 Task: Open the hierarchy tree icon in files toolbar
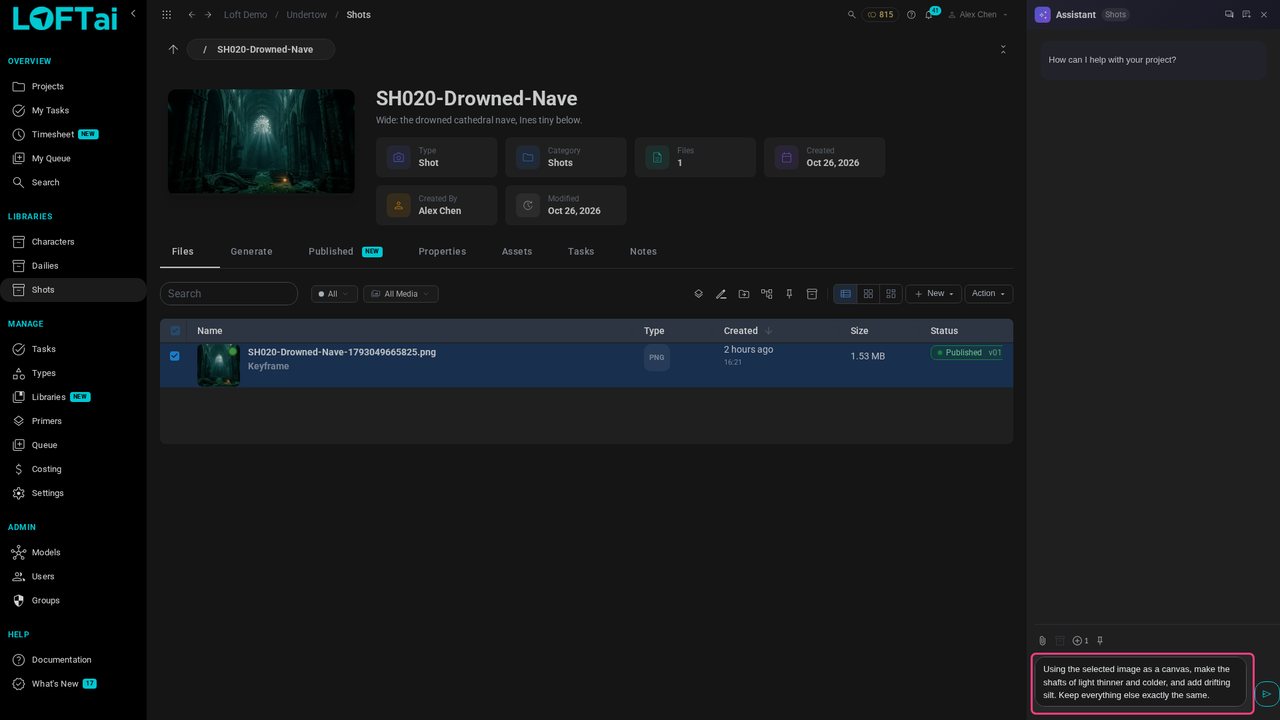(767, 294)
